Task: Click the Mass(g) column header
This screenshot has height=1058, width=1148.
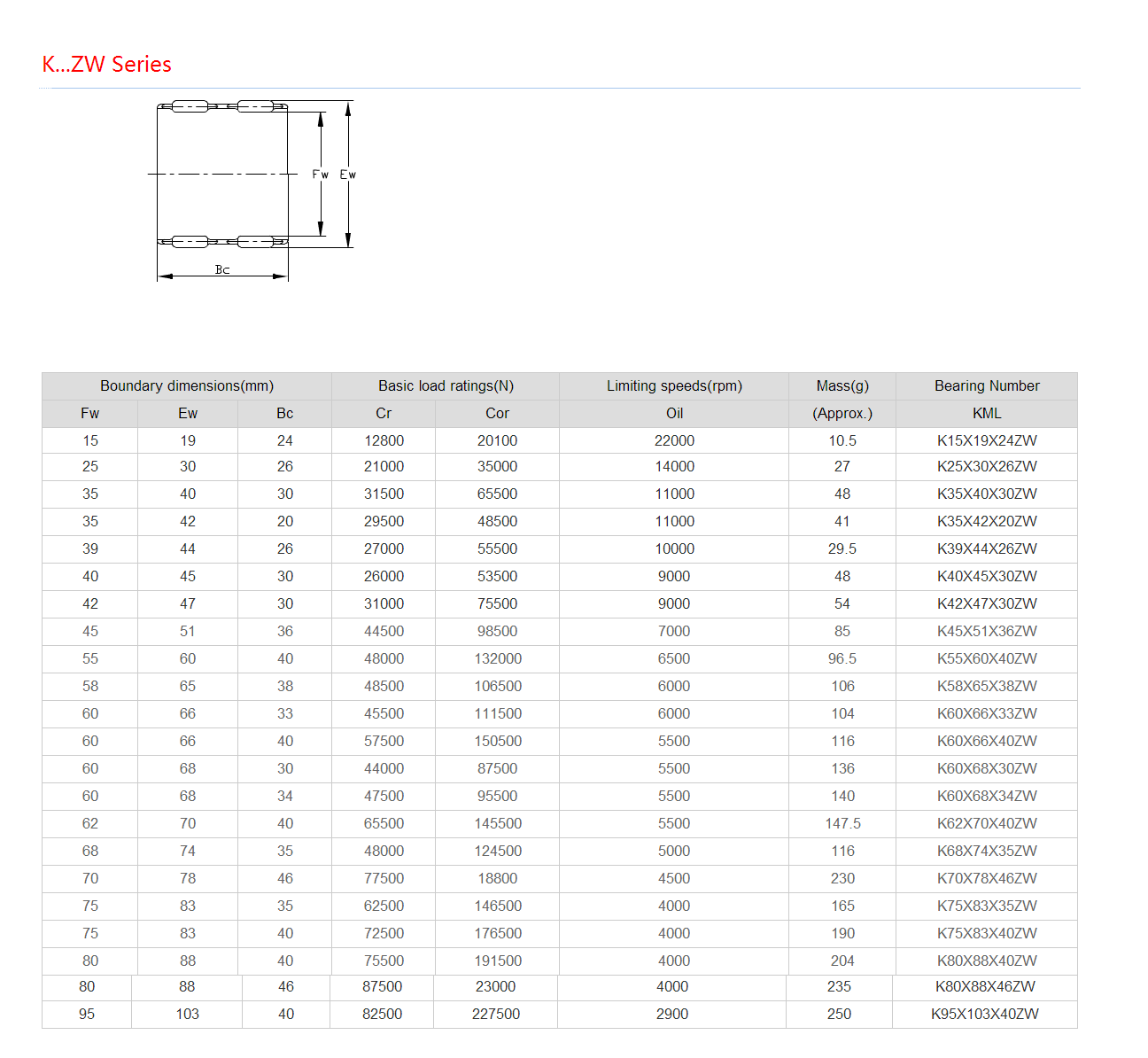Action: (842, 385)
